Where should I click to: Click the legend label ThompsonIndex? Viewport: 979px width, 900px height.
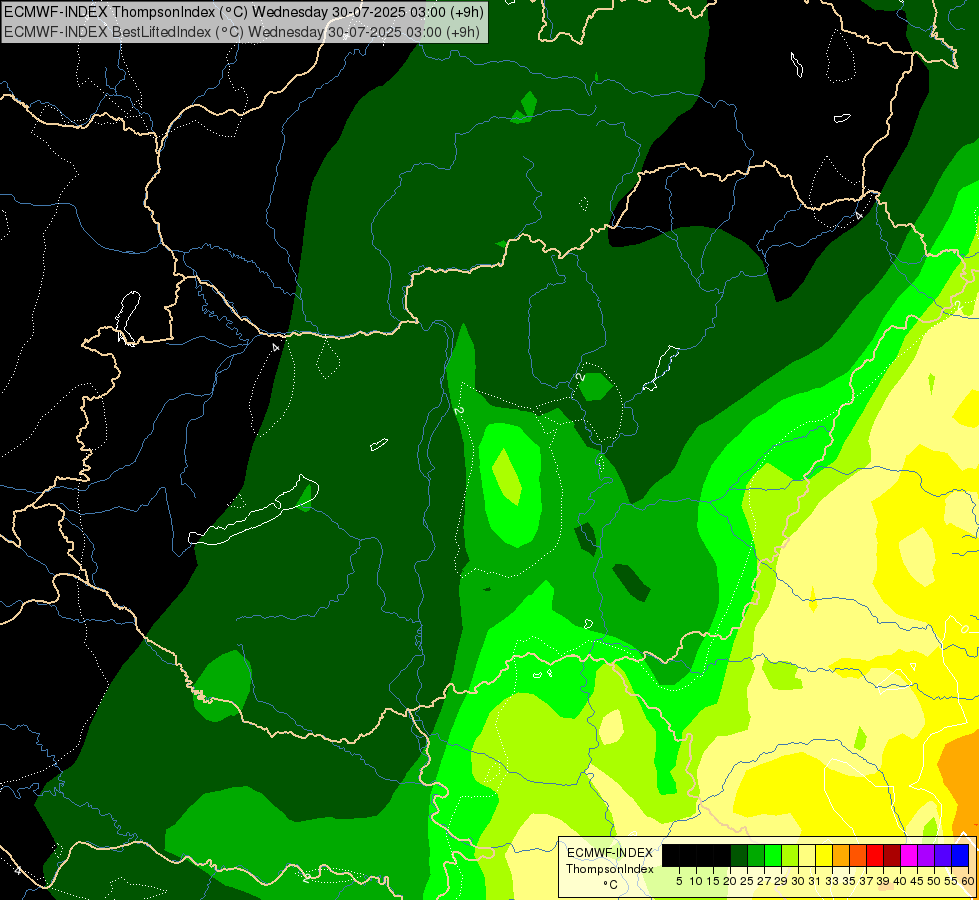tap(610, 869)
